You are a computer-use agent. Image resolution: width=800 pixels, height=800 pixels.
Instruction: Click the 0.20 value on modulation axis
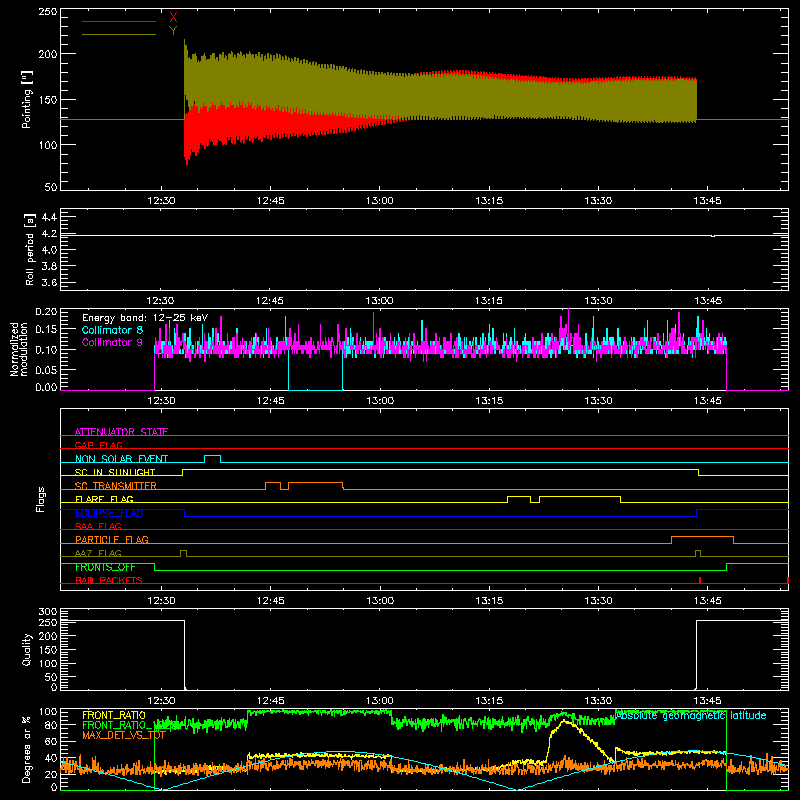pos(46,311)
